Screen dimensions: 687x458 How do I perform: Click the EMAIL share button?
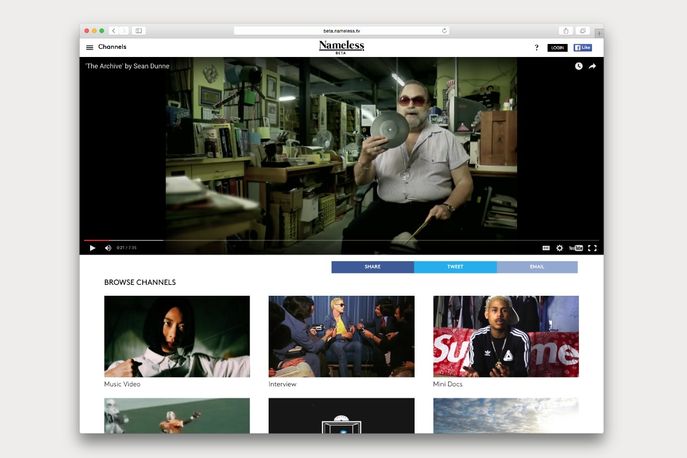(537, 267)
